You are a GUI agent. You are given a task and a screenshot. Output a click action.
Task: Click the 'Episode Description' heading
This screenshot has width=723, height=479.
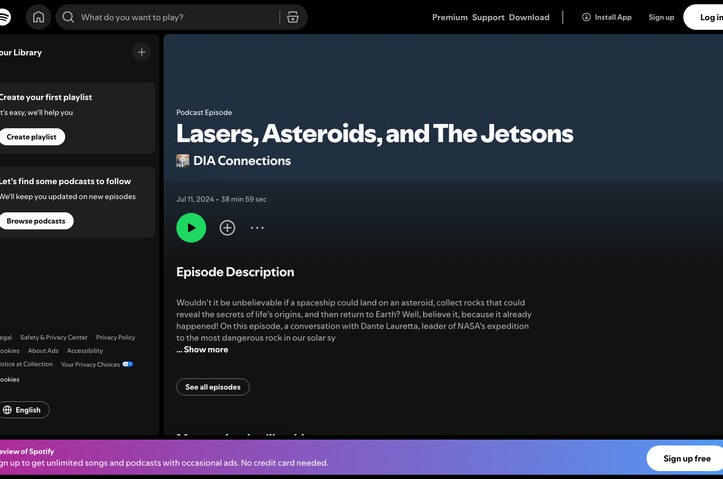[235, 272]
